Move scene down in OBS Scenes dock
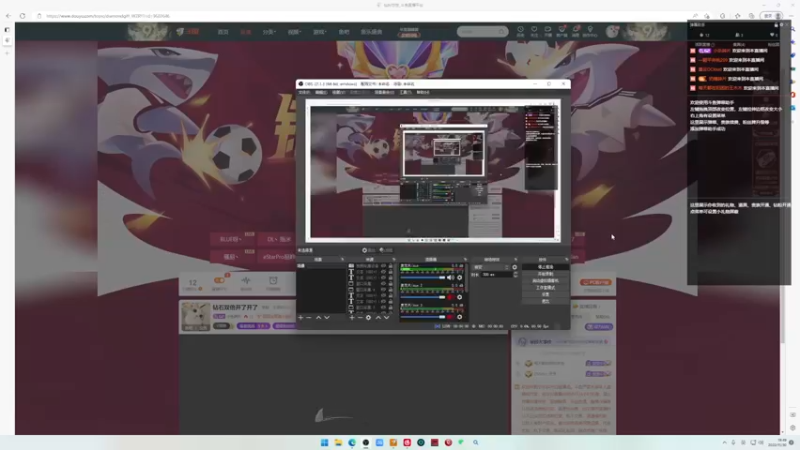Viewport: 800px width, 450px height. coord(327,317)
